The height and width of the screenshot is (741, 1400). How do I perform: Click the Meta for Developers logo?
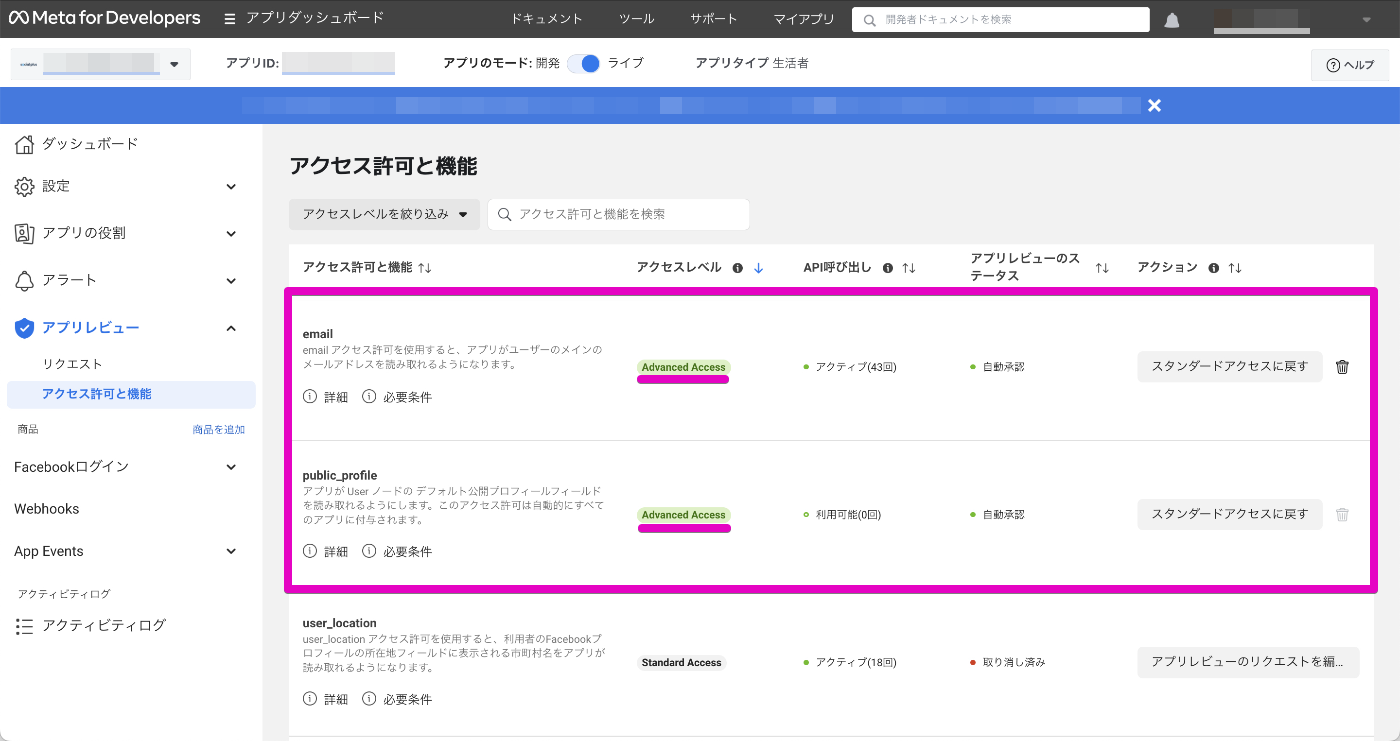click(x=104, y=18)
